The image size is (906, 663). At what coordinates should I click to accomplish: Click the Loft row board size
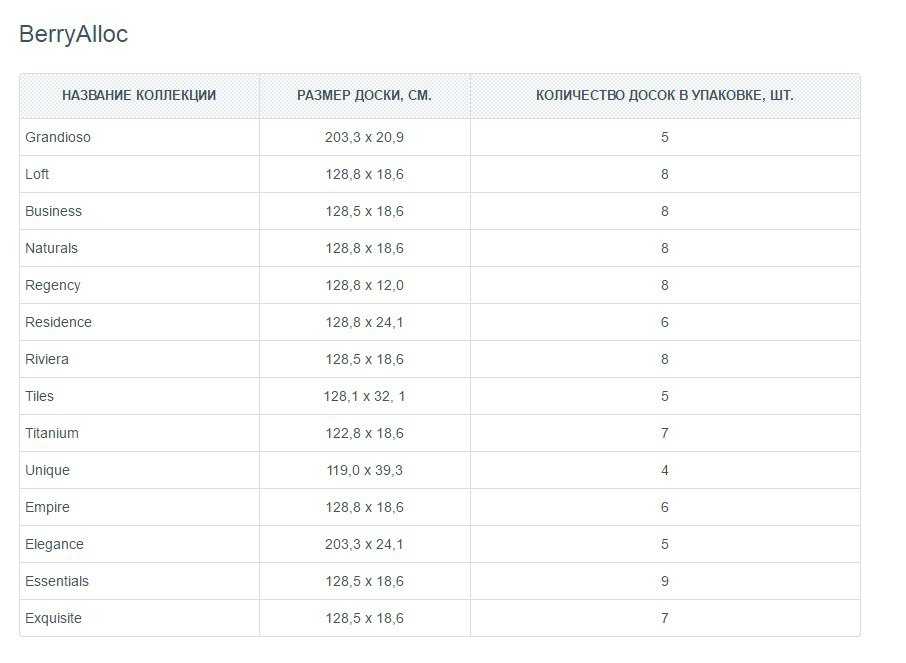coord(365,174)
